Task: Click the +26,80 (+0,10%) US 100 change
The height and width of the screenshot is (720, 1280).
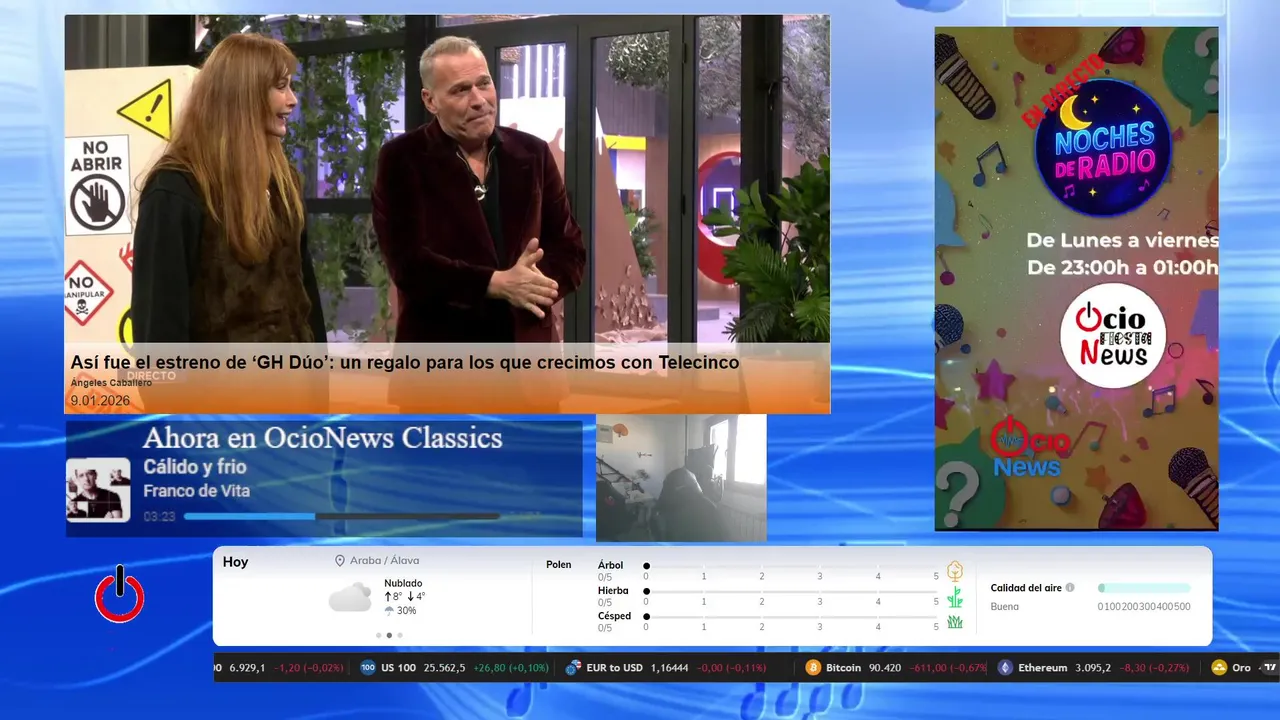Action: (511, 667)
